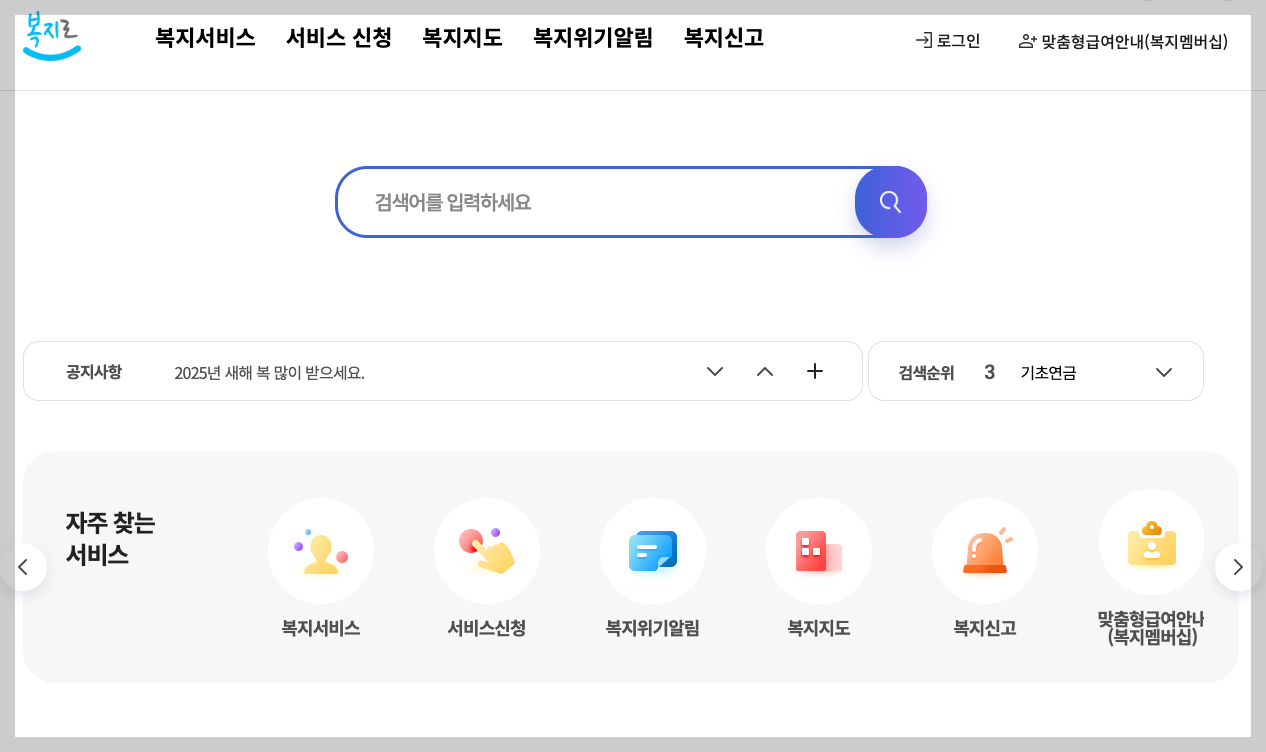Select the 복지서비스 icon in 자주 찾는 서비스
This screenshot has height=752, width=1266.
(x=320, y=551)
